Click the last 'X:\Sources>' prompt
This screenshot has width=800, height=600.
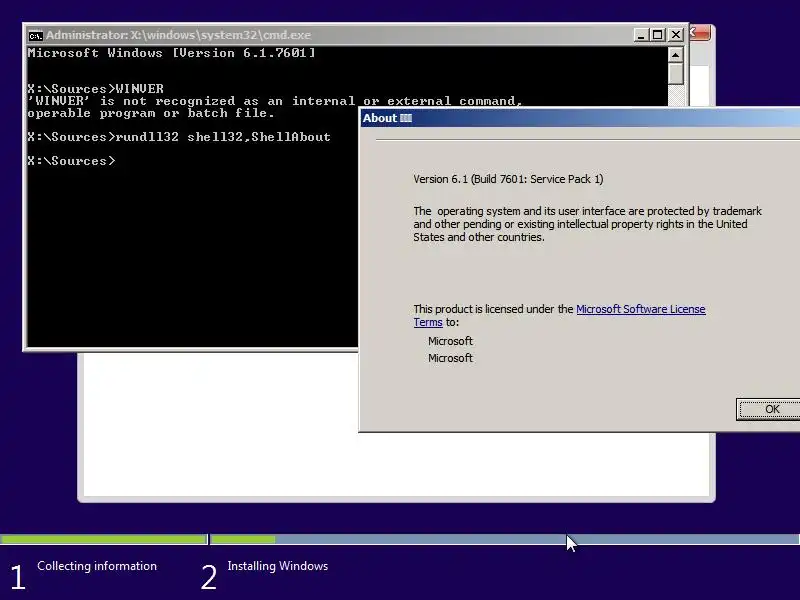point(71,161)
